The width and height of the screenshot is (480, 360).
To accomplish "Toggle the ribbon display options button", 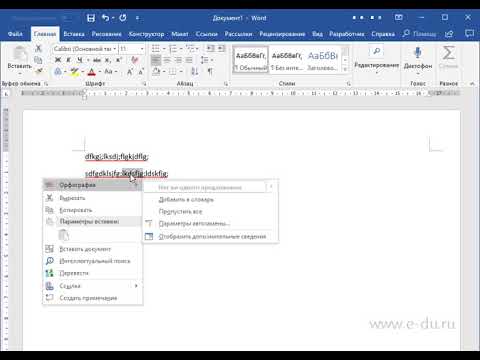I will (x=399, y=18).
